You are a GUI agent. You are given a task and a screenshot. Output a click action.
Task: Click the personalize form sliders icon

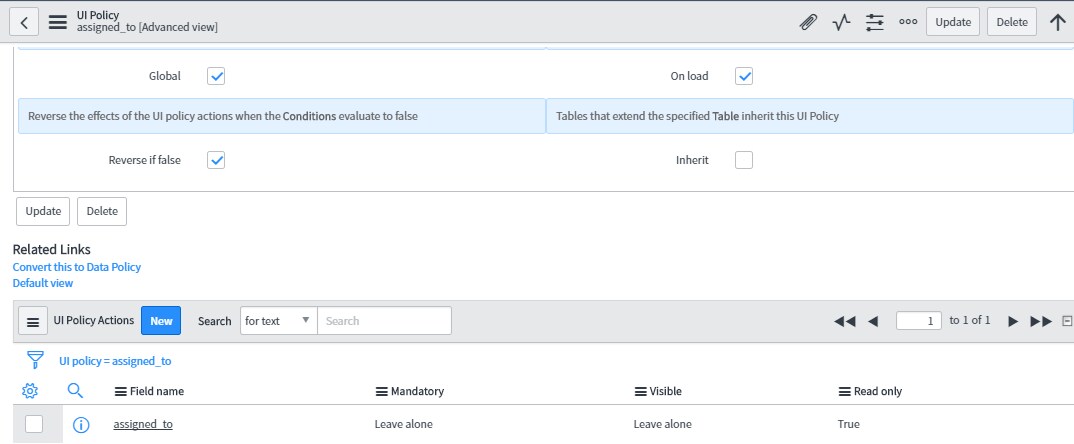point(875,22)
